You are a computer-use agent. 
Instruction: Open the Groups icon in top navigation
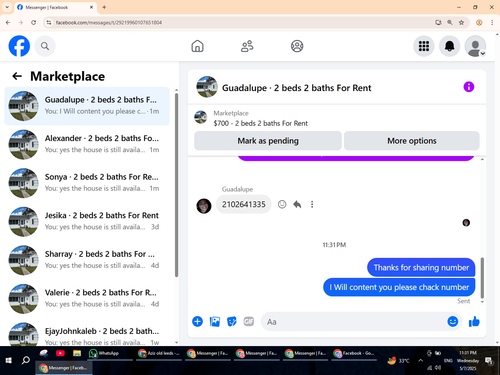coord(297,46)
